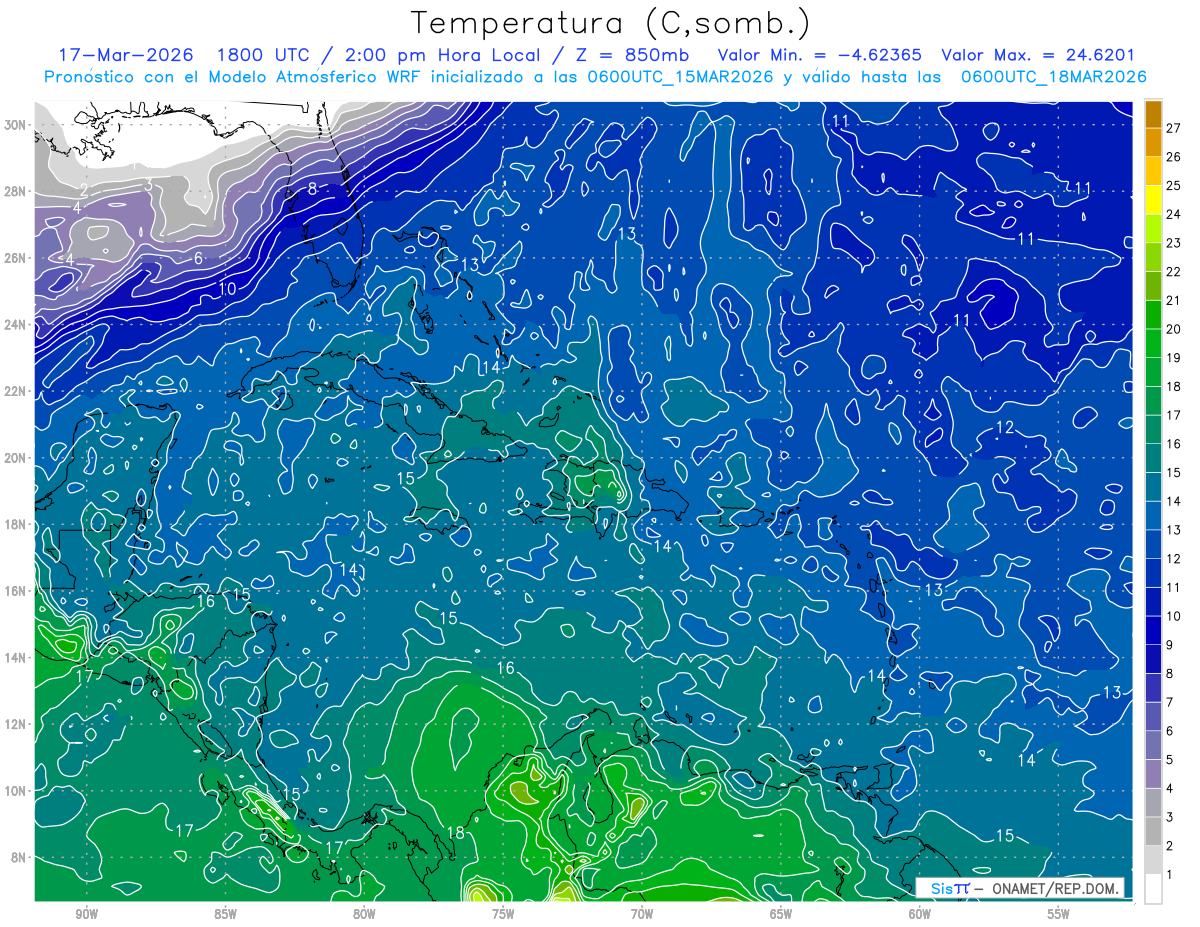Click the "70W" longitude axis label

tap(642, 914)
